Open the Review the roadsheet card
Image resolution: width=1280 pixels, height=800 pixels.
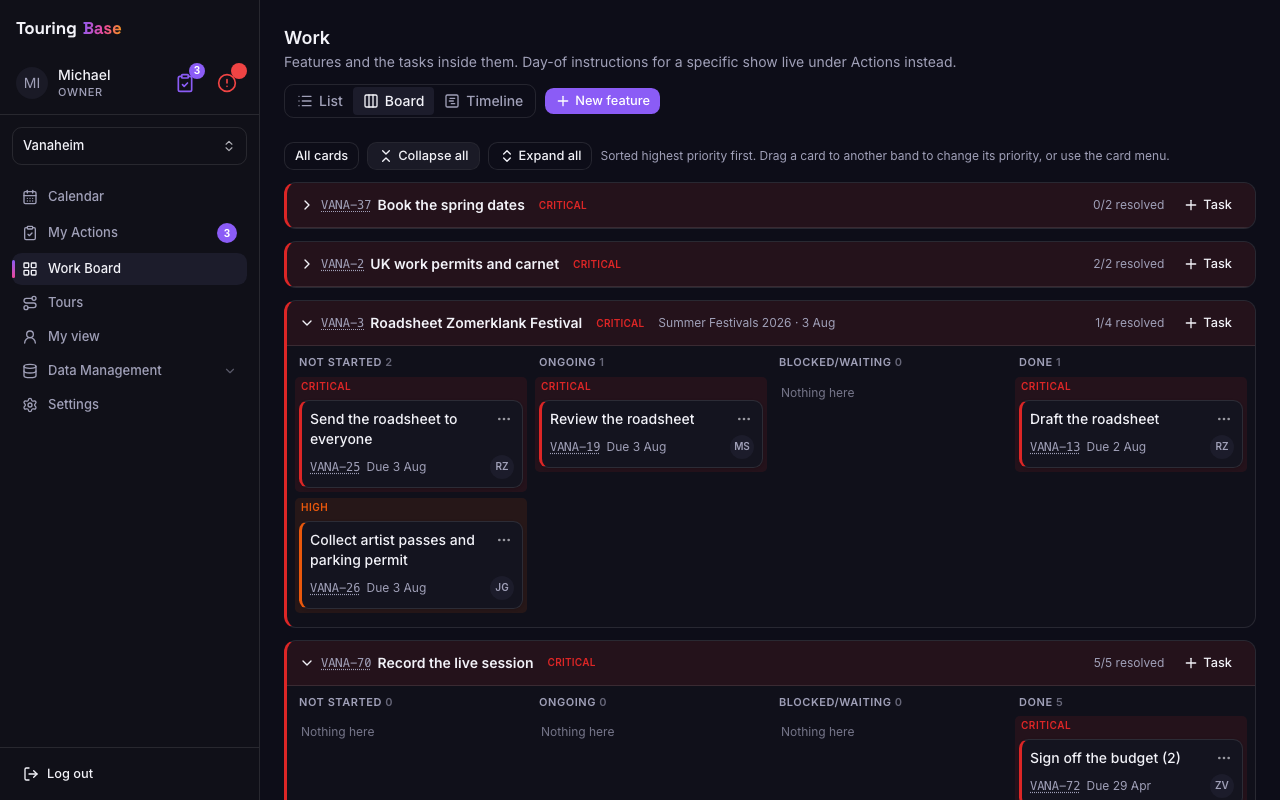coord(651,434)
